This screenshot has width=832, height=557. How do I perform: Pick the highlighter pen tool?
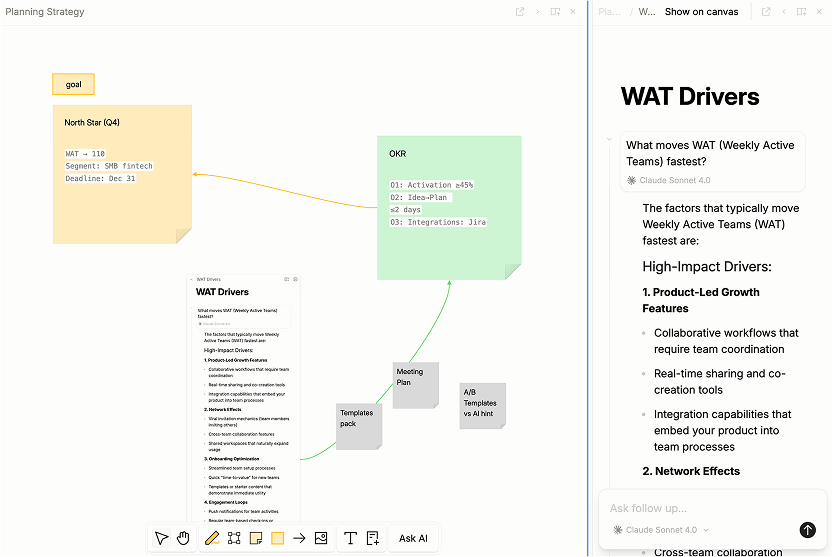coord(211,538)
